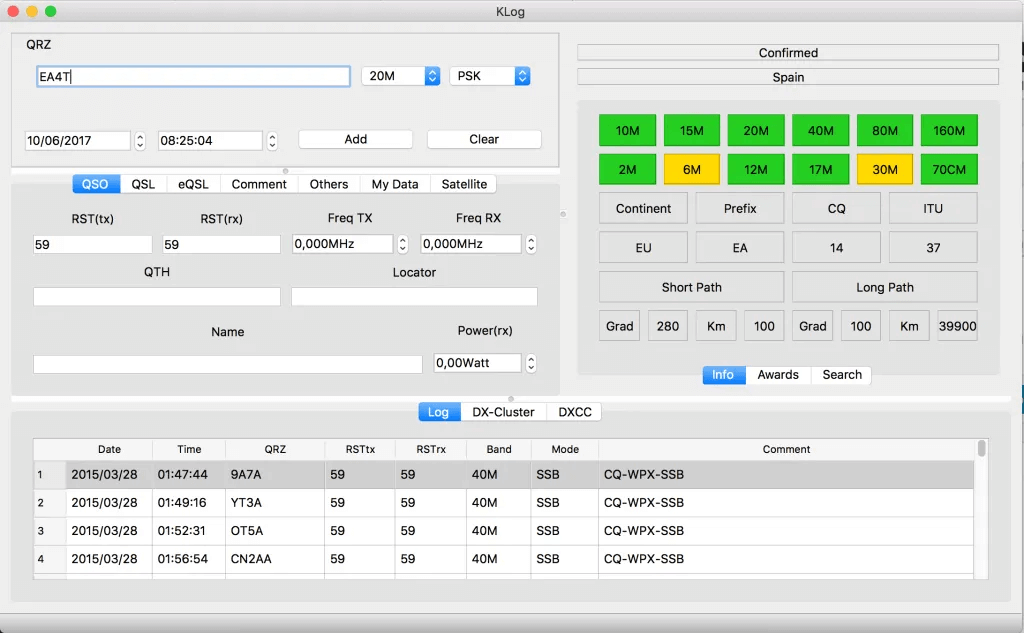This screenshot has height=633, width=1024.
Task: Click the long path 39900 Km value
Action: coord(957,326)
